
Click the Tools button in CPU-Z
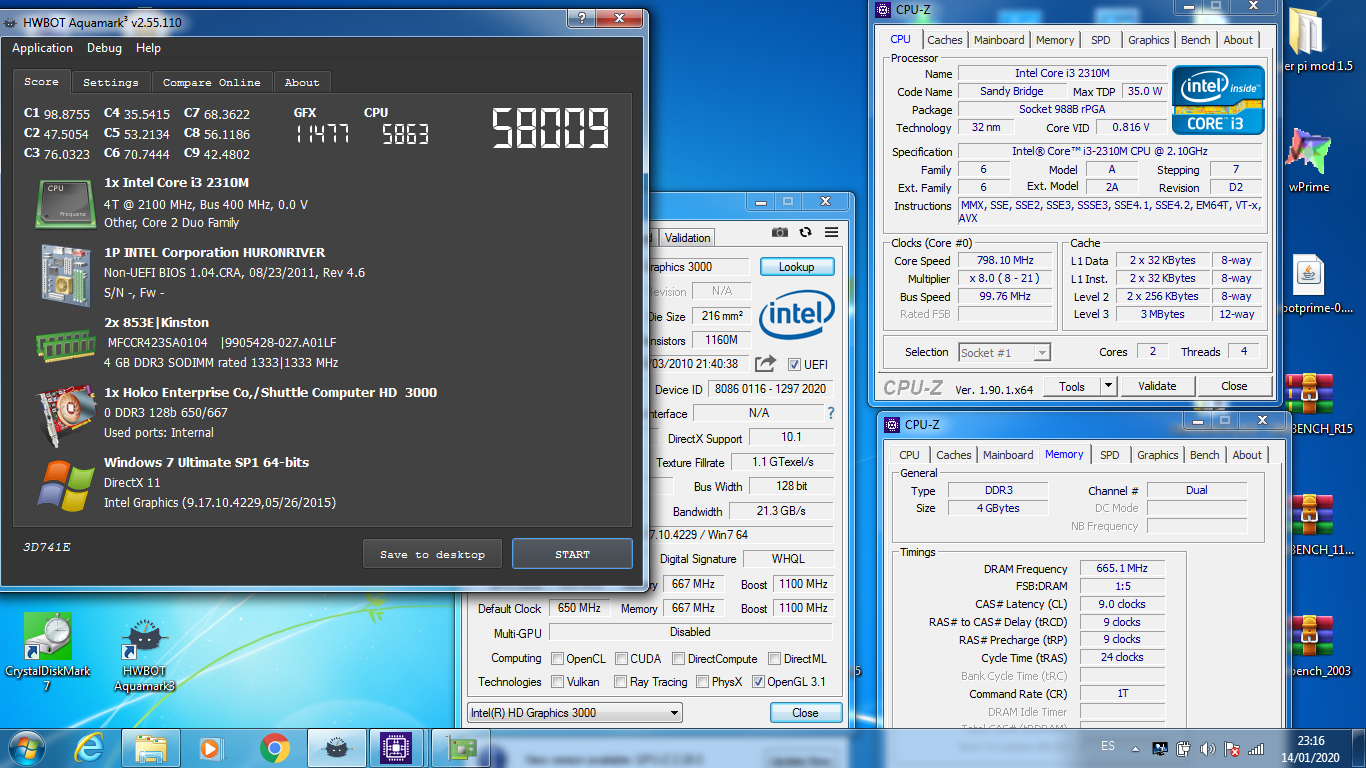pos(1072,386)
